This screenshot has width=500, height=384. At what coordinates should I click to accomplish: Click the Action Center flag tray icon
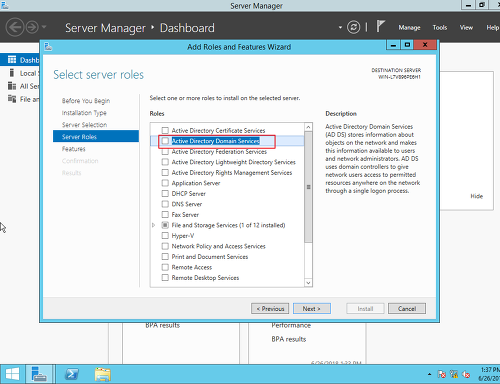point(441,374)
